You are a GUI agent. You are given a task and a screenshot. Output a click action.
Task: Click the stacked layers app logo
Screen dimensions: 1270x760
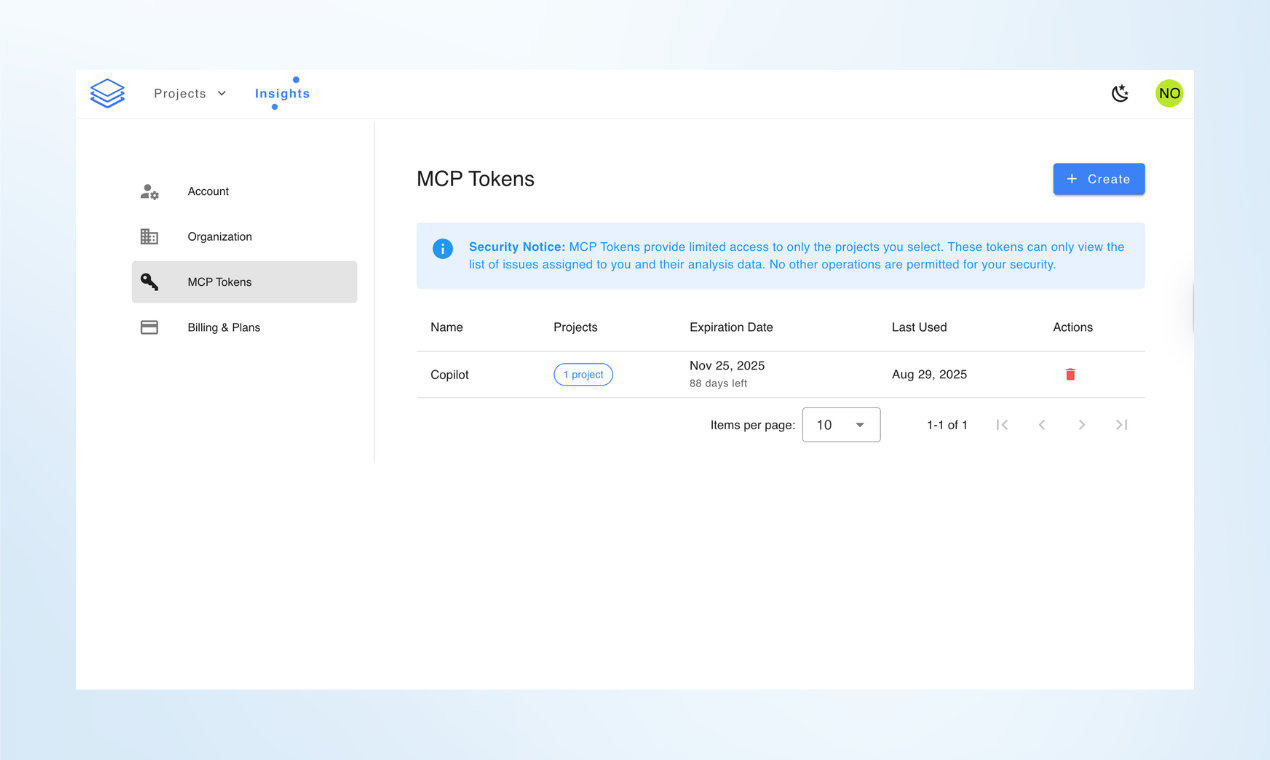107,94
